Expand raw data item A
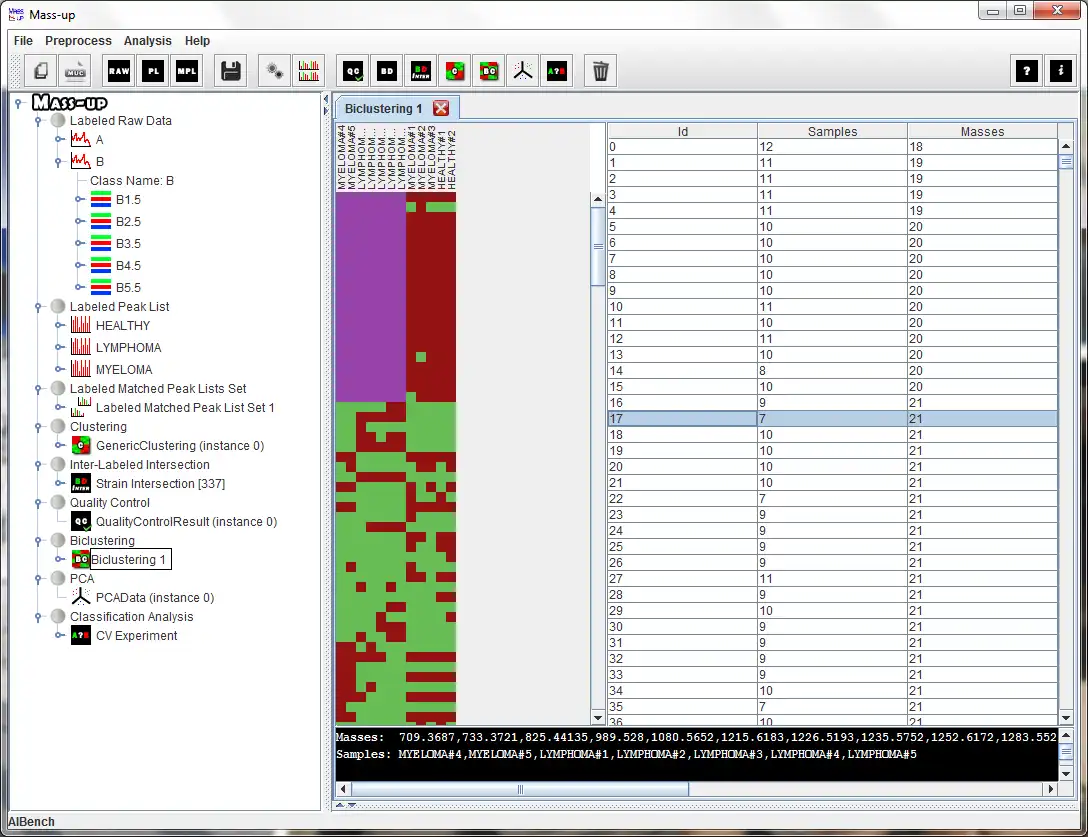Image resolution: width=1088 pixels, height=837 pixels. (x=59, y=140)
